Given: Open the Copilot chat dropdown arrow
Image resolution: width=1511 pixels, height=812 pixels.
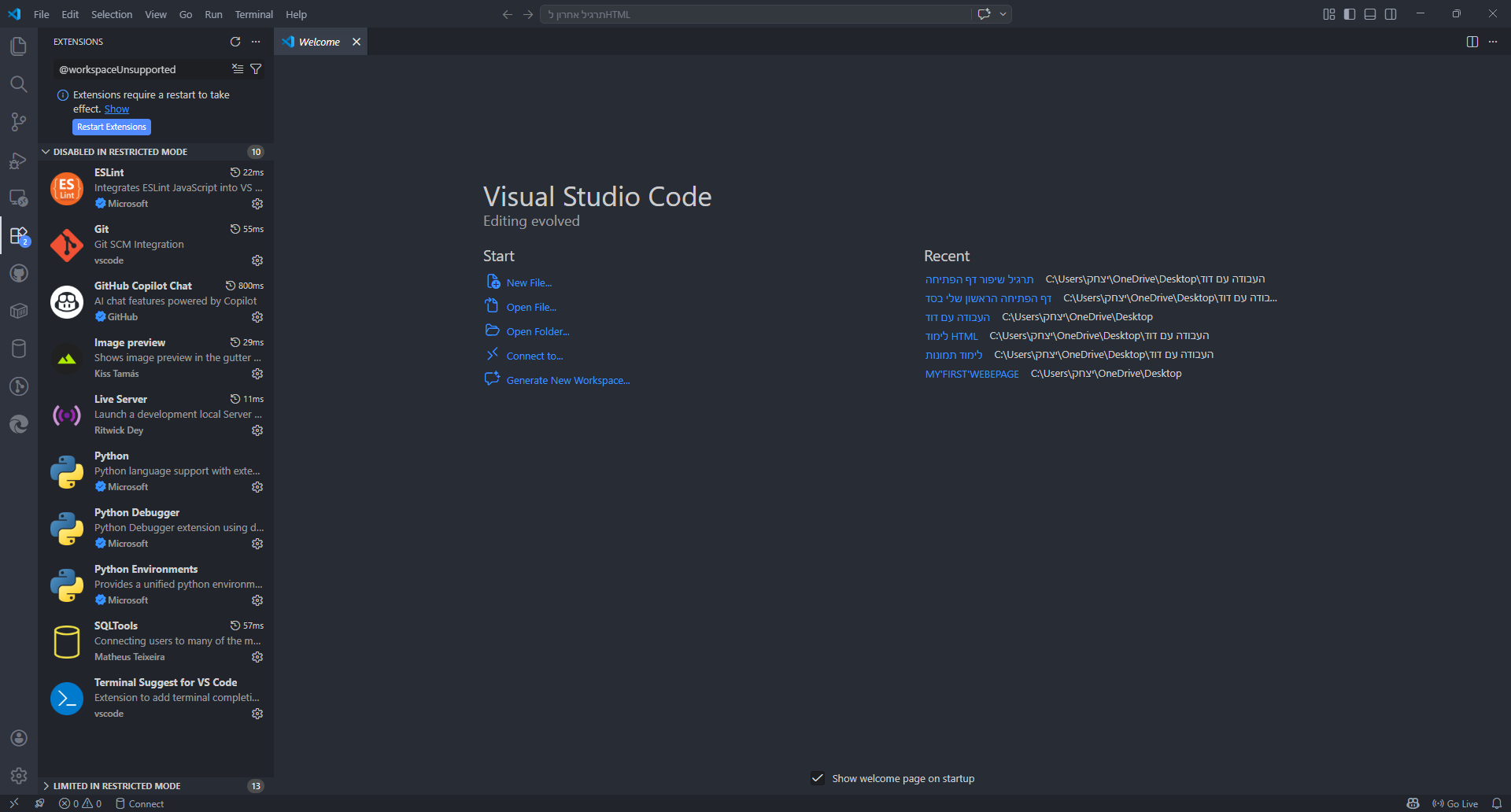Looking at the screenshot, I should click(x=1003, y=14).
